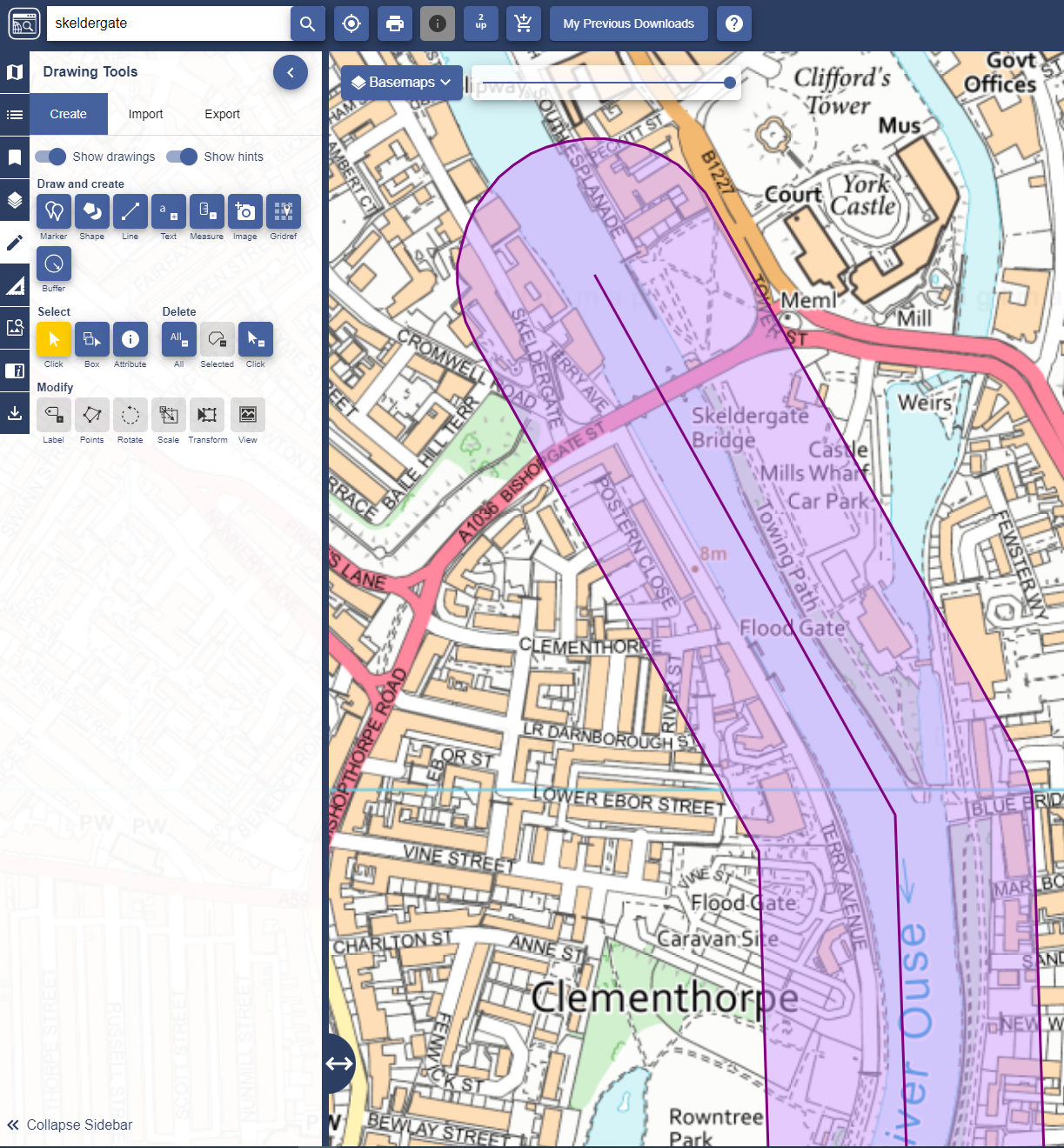
Task: Click the search magnifier button
Action: (307, 23)
